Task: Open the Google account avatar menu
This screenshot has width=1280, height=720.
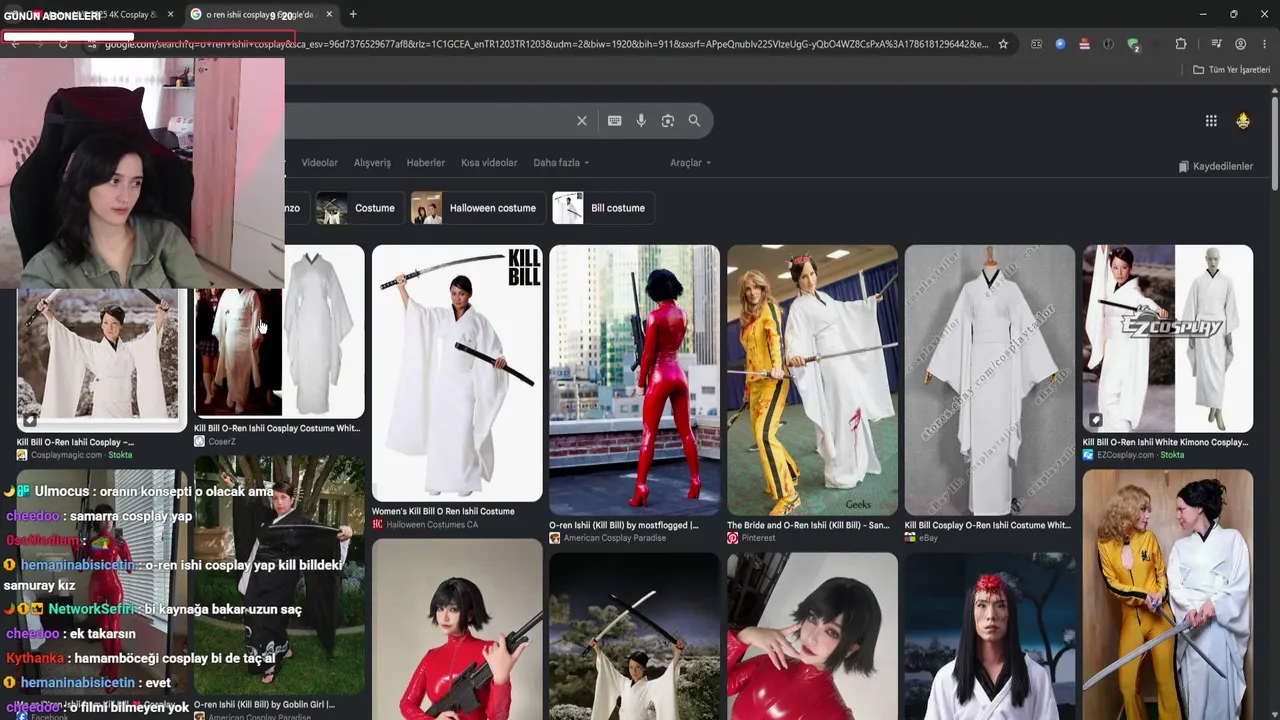Action: [1243, 121]
